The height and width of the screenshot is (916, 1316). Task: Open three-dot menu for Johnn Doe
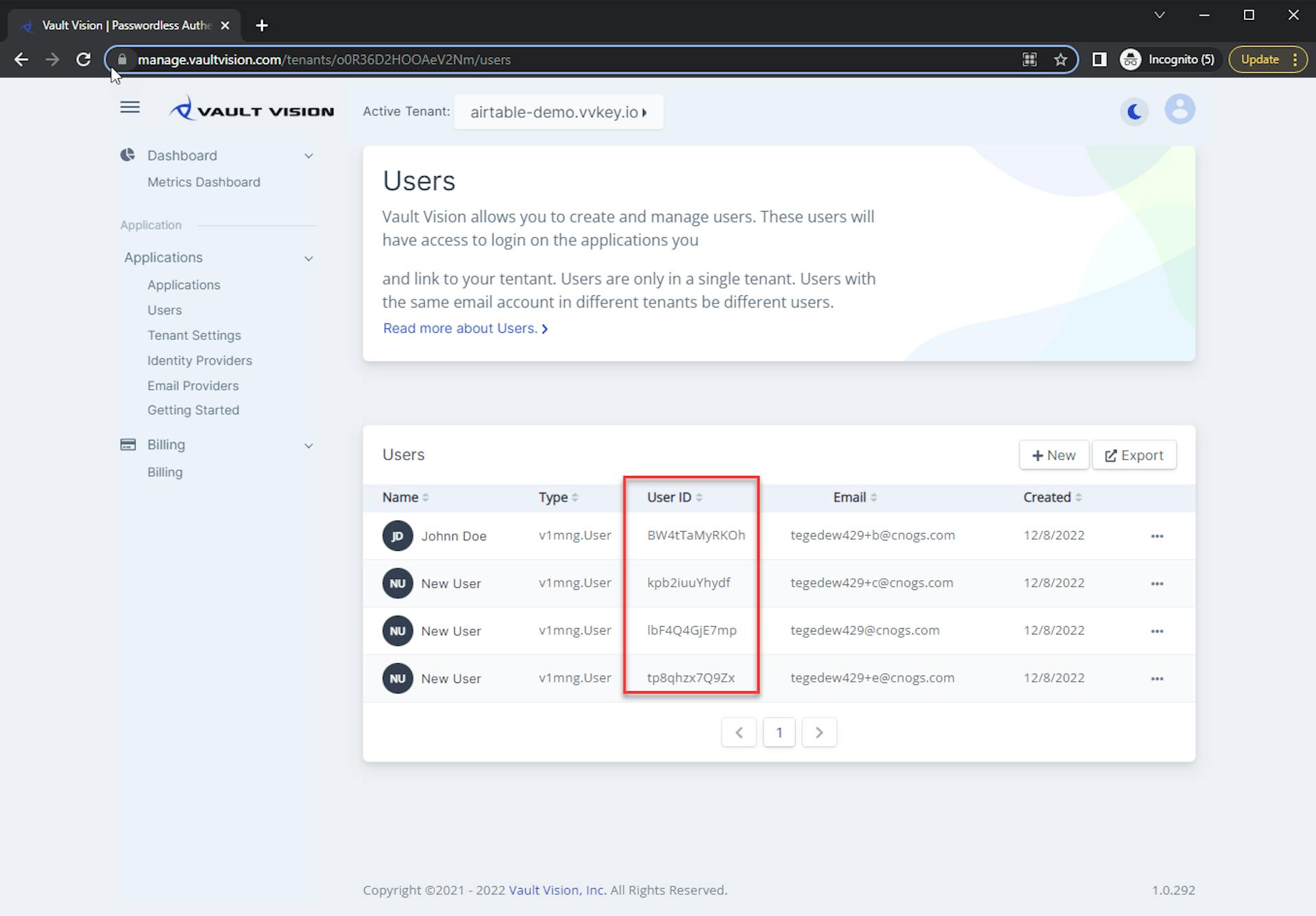point(1157,536)
